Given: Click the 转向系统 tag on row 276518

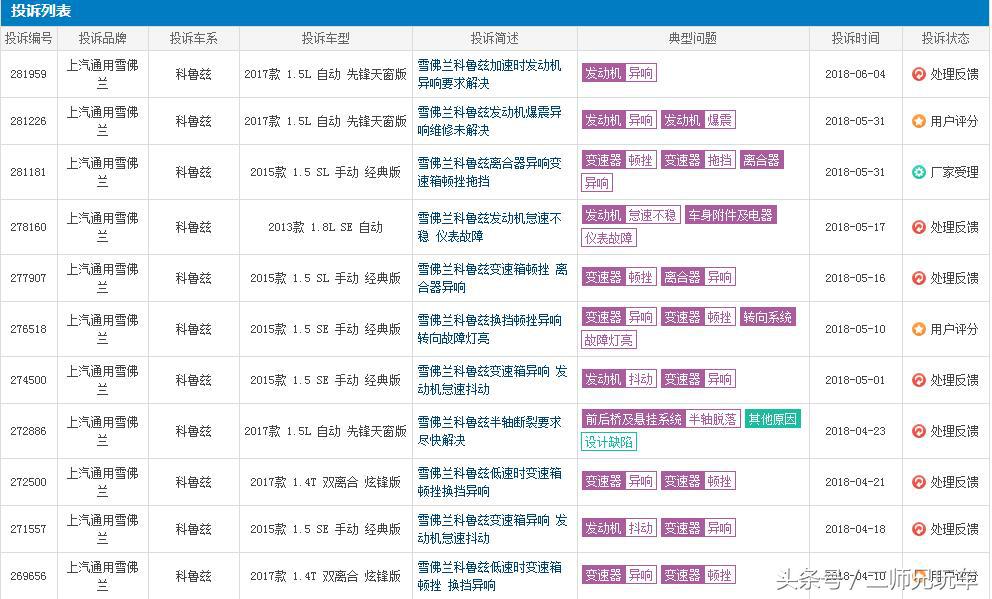Looking at the screenshot, I should pos(768,317).
